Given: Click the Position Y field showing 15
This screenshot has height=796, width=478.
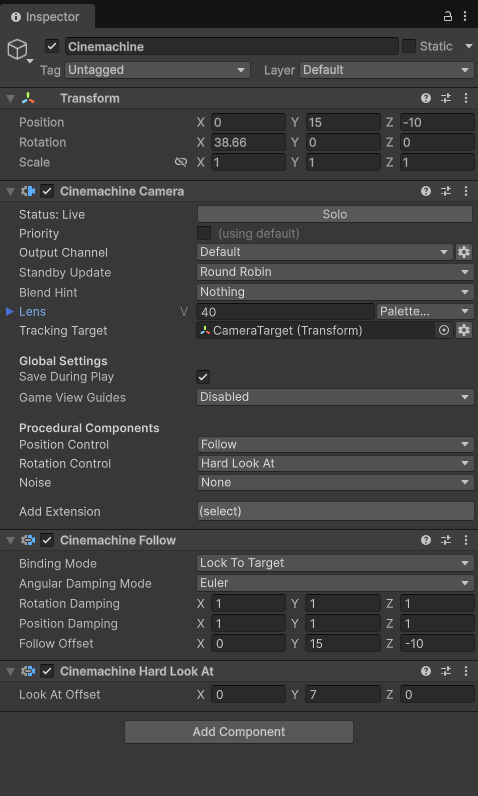Looking at the screenshot, I should point(343,122).
